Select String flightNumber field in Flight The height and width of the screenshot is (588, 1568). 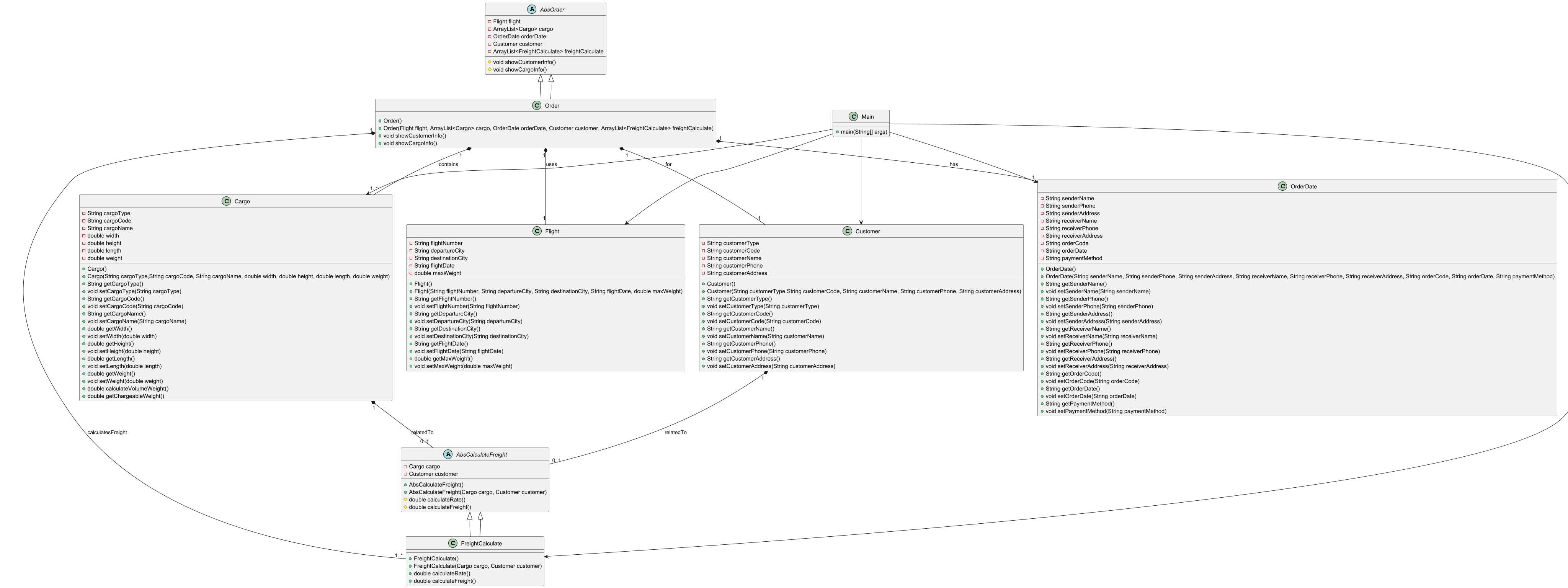438,243
